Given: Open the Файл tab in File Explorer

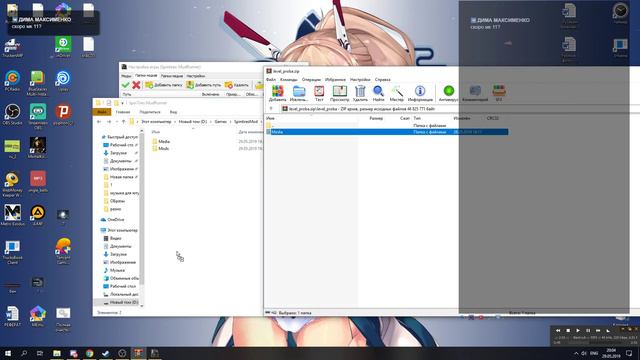Looking at the screenshot, I should 102,112.
